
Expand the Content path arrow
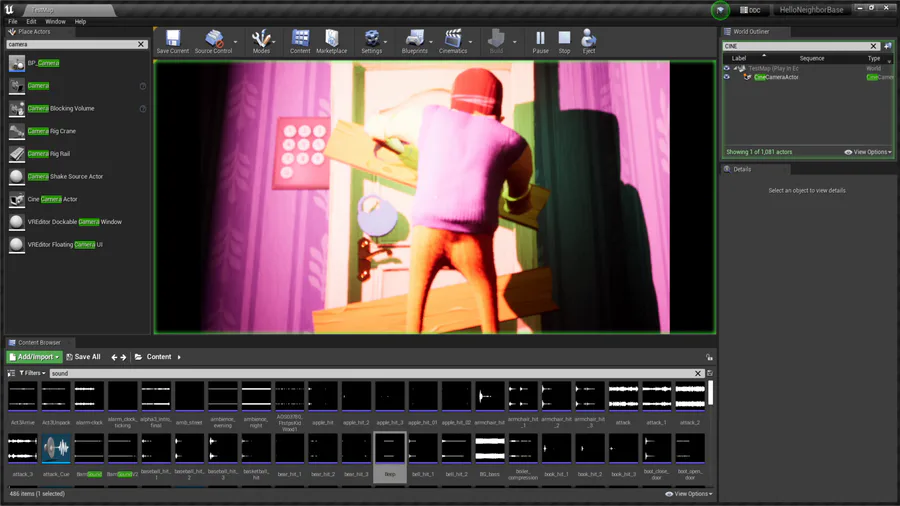[x=179, y=357]
